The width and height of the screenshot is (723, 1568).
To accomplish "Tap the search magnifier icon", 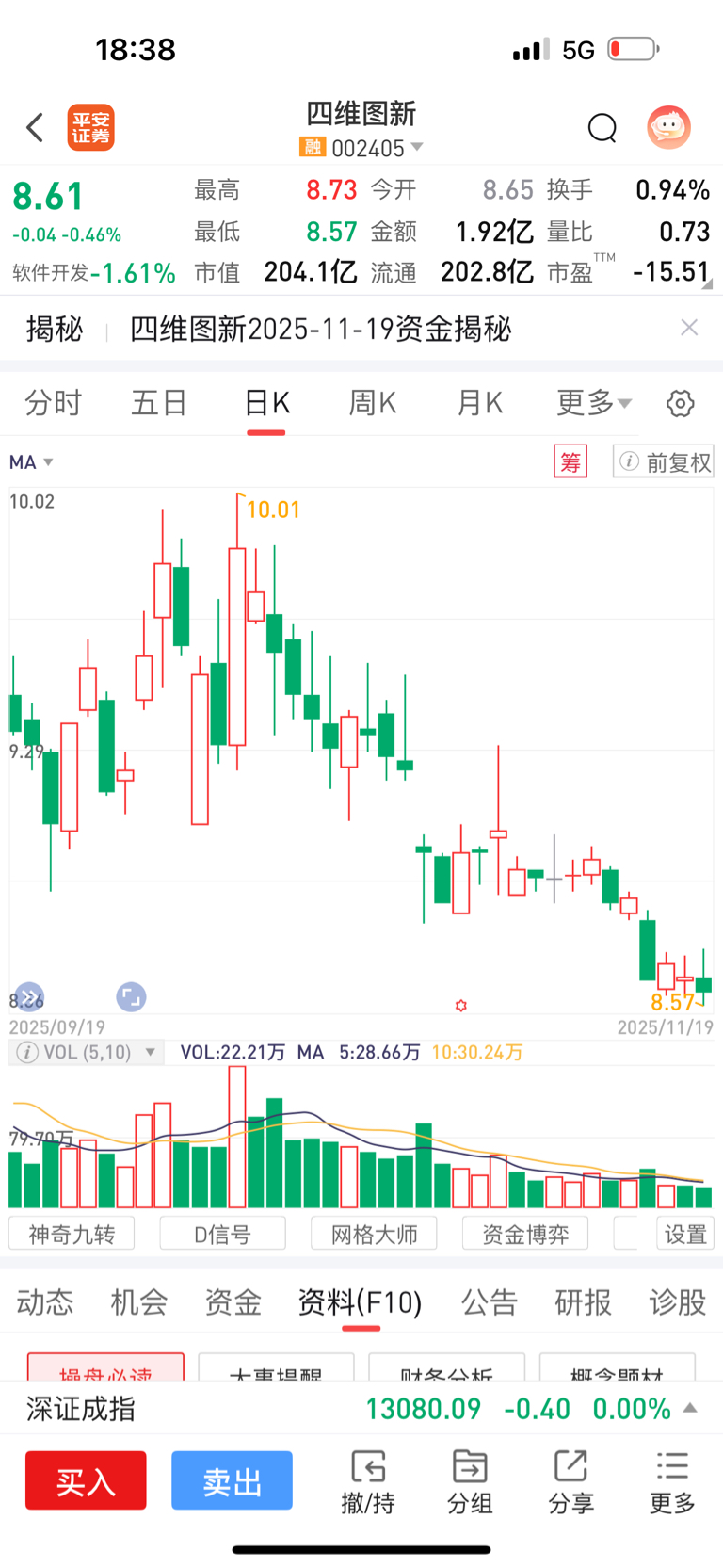I will coord(602,127).
